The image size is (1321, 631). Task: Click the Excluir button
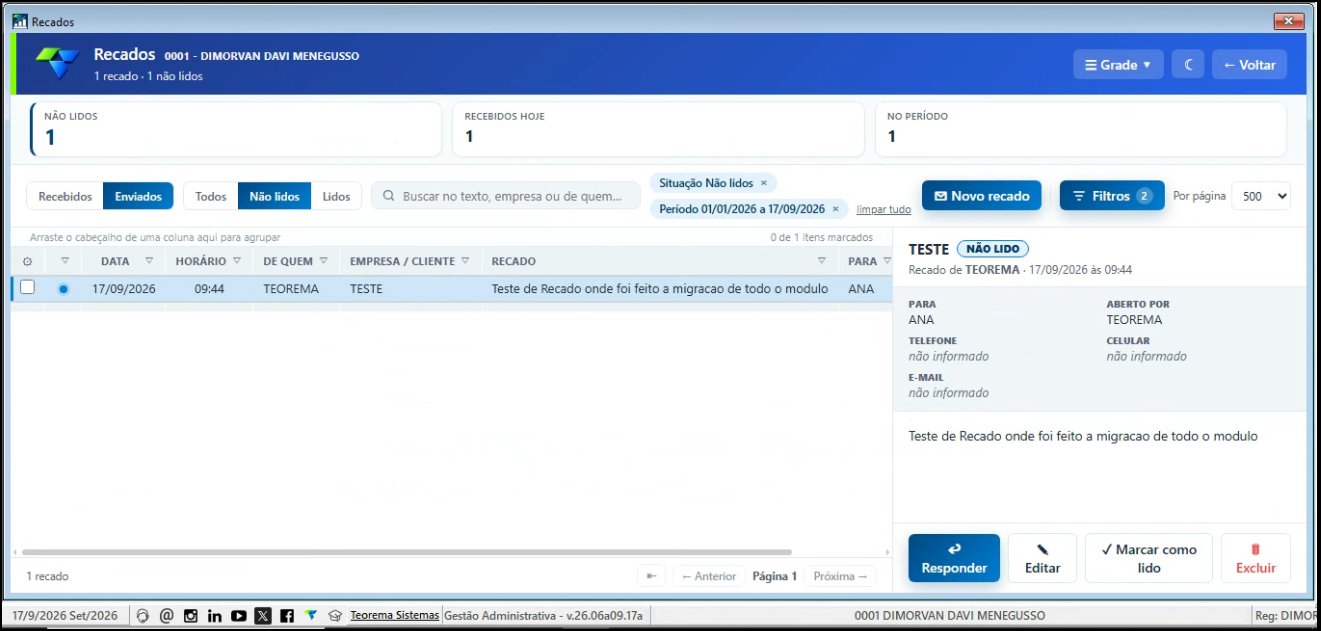[1256, 558]
